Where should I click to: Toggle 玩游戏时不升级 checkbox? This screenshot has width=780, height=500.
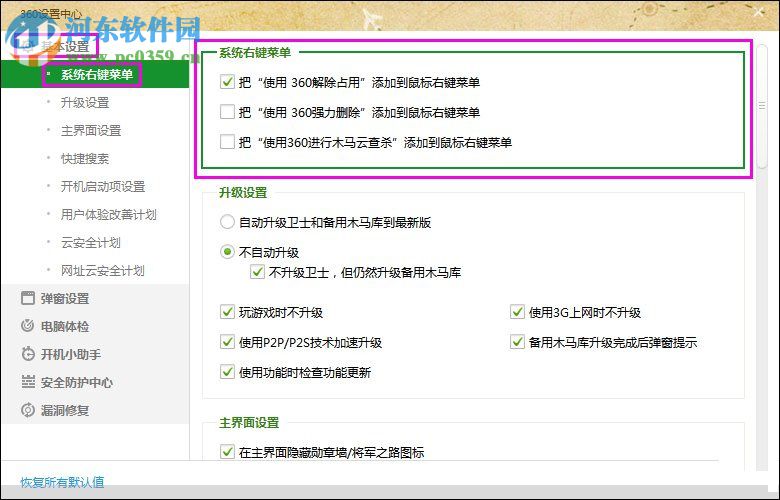[x=227, y=312]
